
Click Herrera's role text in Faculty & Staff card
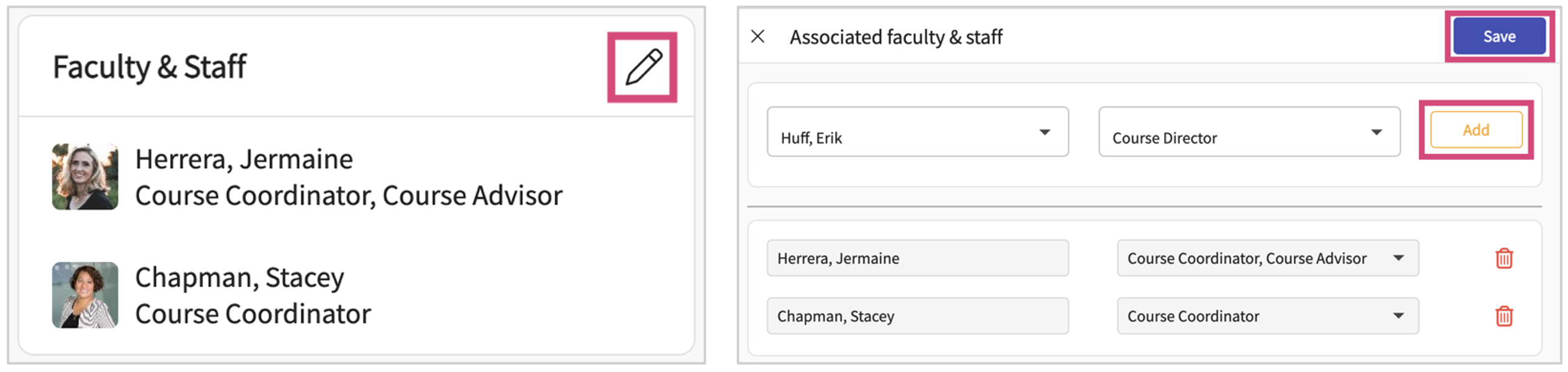[x=349, y=196]
